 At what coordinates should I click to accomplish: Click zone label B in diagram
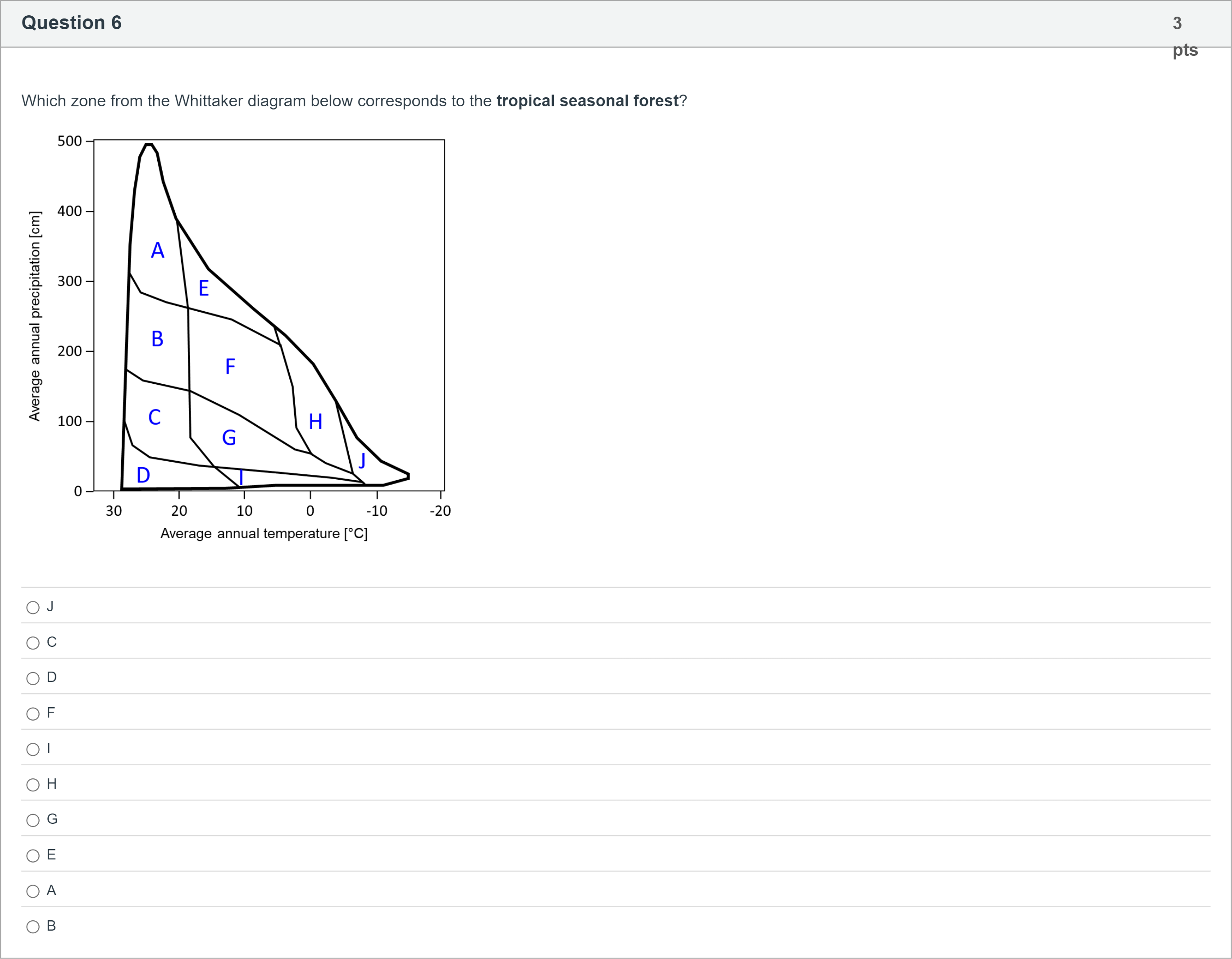click(157, 339)
